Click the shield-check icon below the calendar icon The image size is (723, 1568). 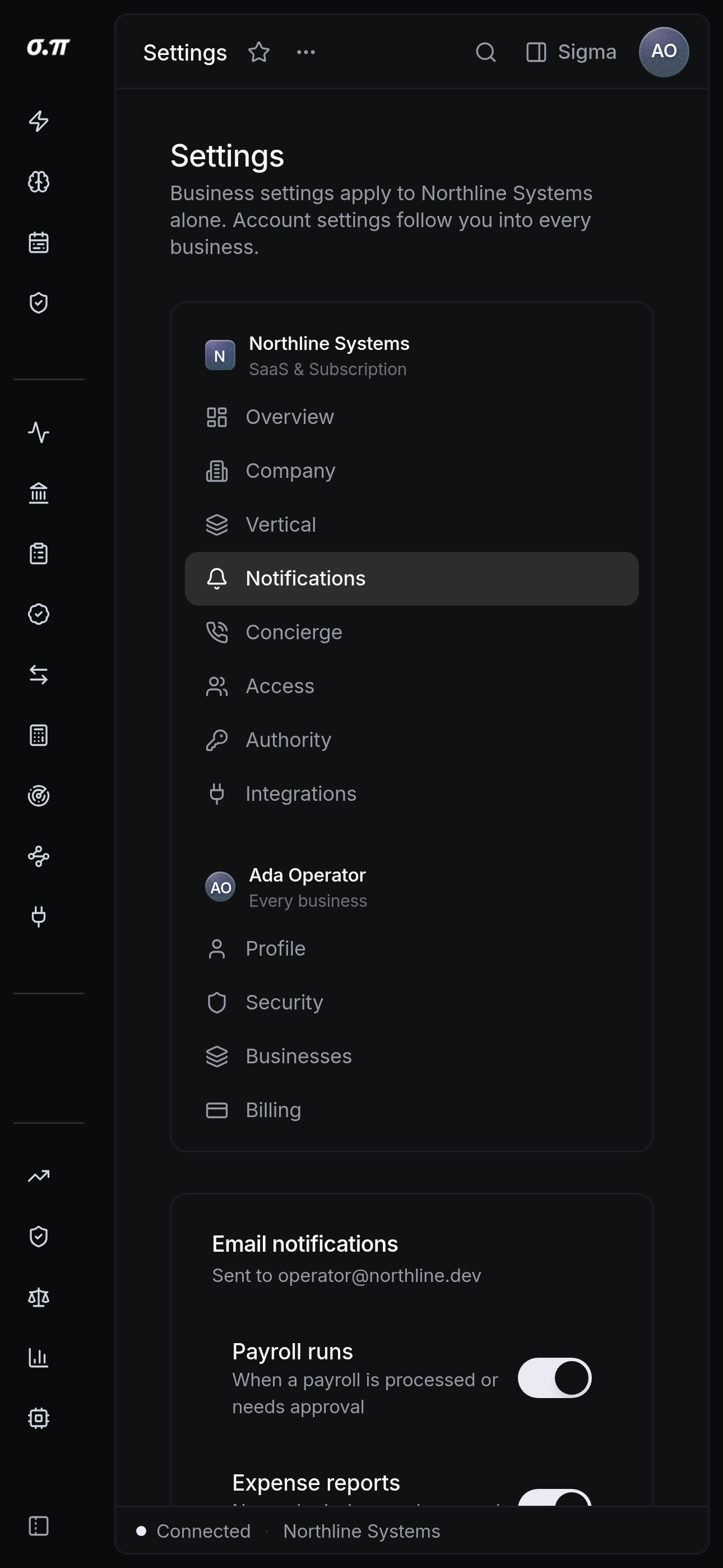pos(38,302)
